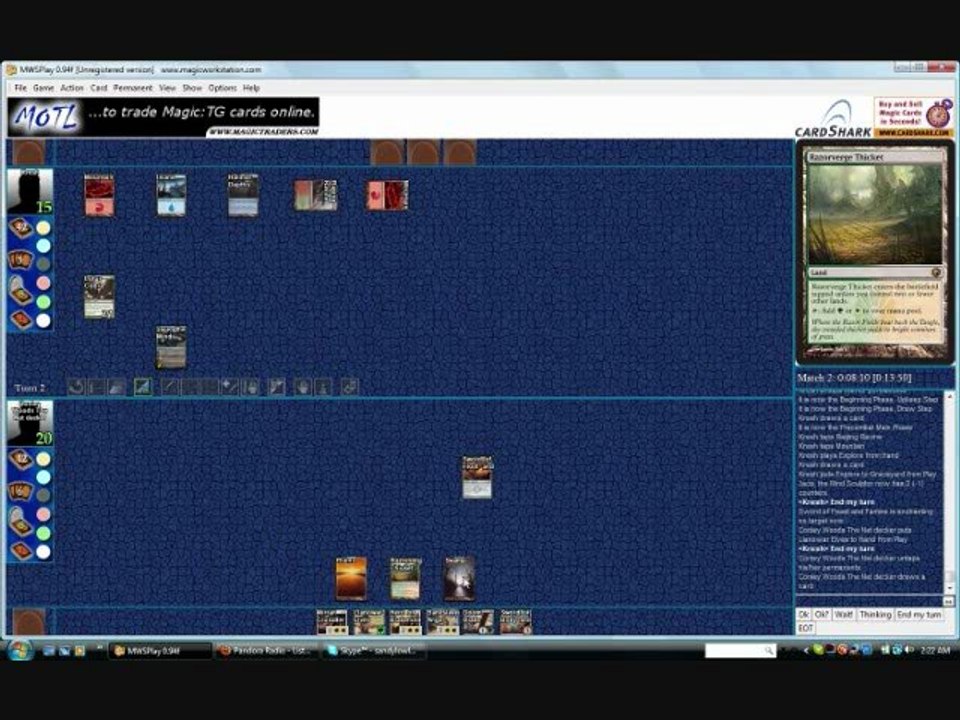Viewport: 960px width, 720px height.
Task: Click the MOTL Magic Traders banner
Action: click(x=163, y=117)
